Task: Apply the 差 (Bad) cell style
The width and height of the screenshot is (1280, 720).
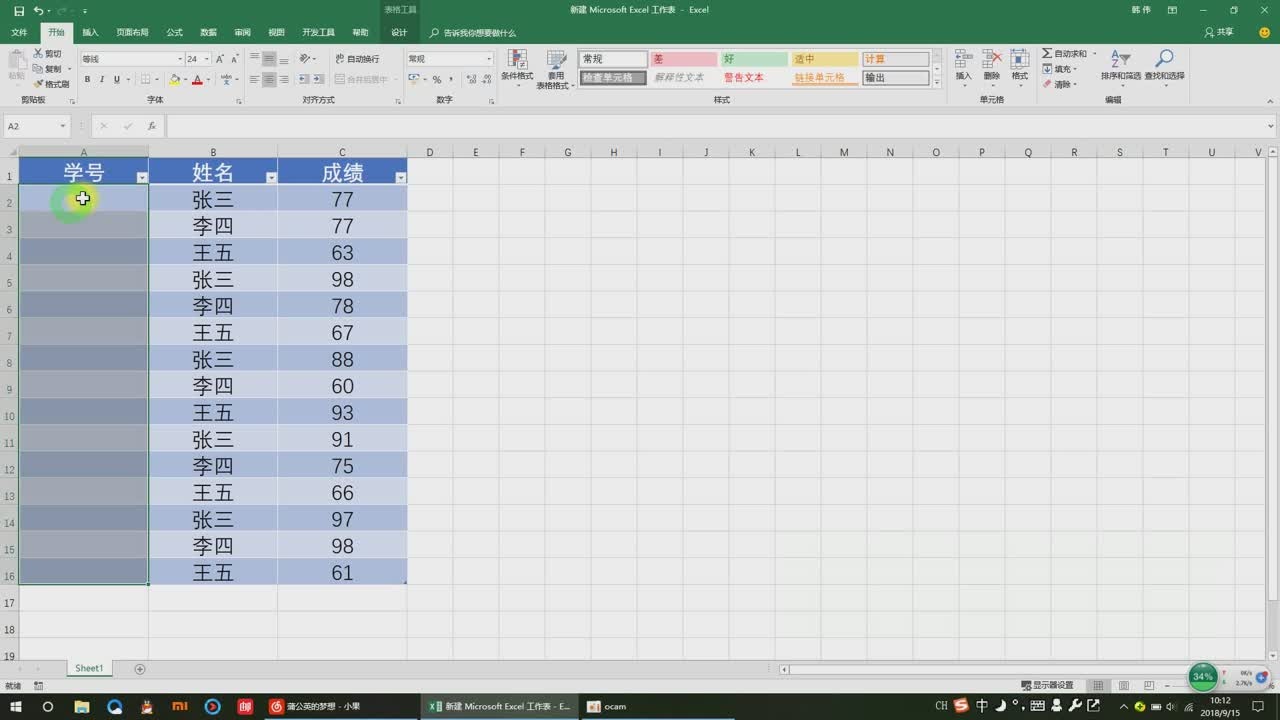Action: pyautogui.click(x=684, y=59)
